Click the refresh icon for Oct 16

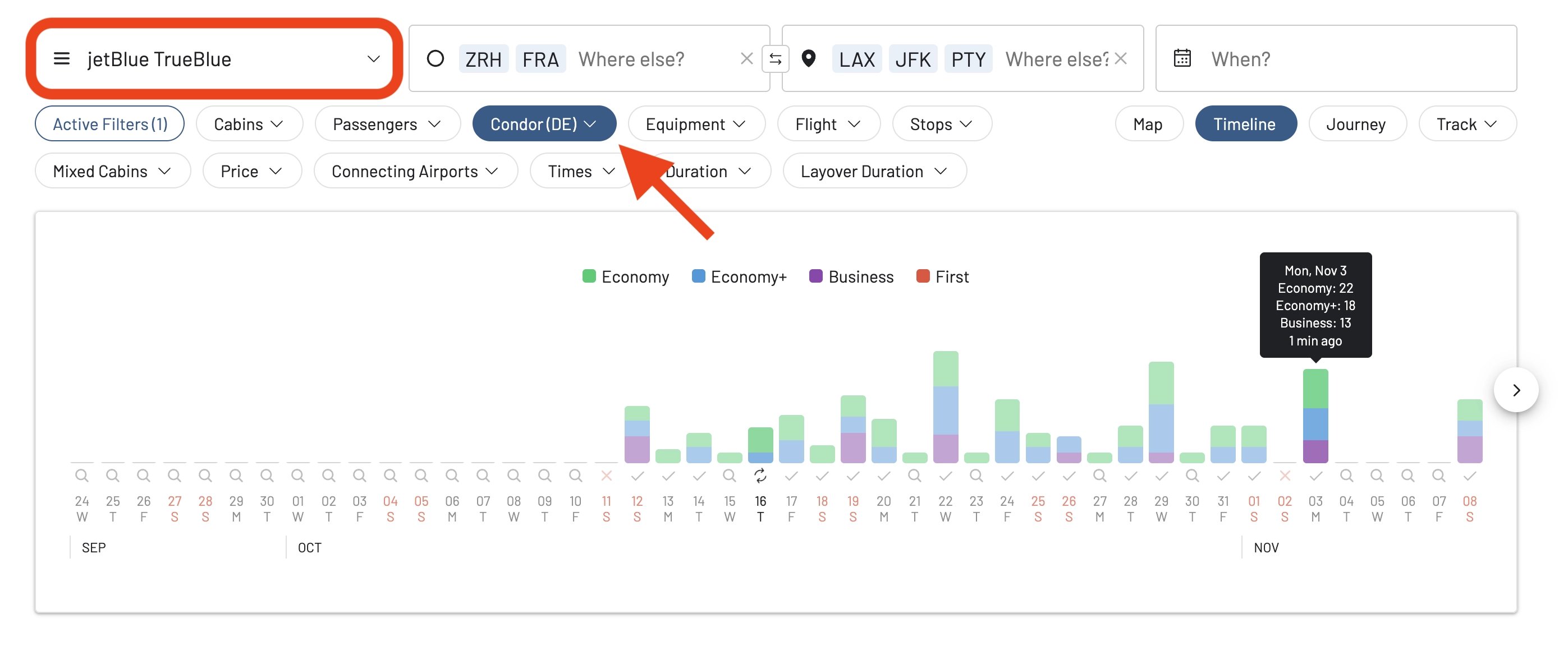click(x=760, y=476)
